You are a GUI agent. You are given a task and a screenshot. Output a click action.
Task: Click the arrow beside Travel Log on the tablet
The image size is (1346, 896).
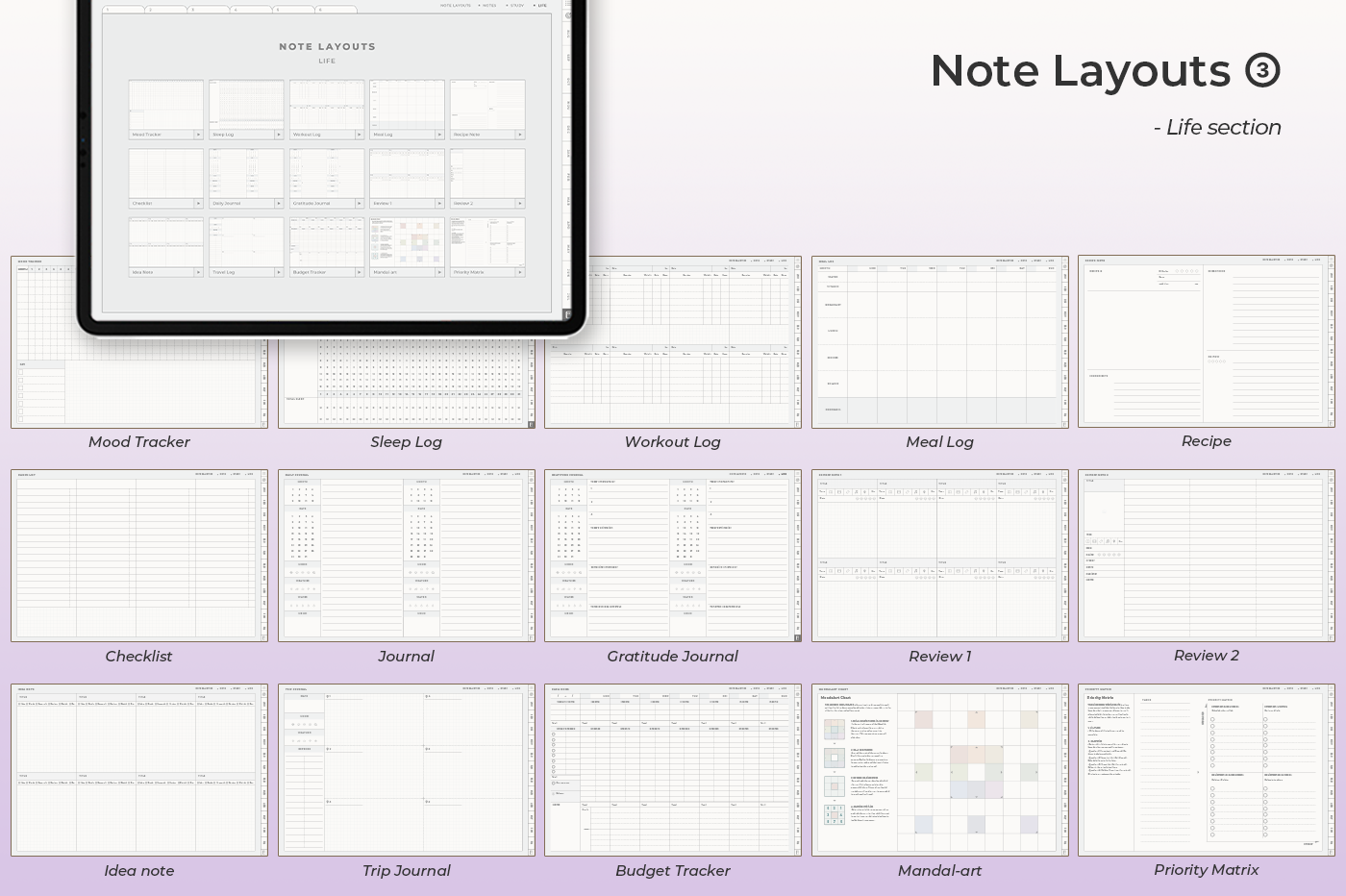(279, 272)
